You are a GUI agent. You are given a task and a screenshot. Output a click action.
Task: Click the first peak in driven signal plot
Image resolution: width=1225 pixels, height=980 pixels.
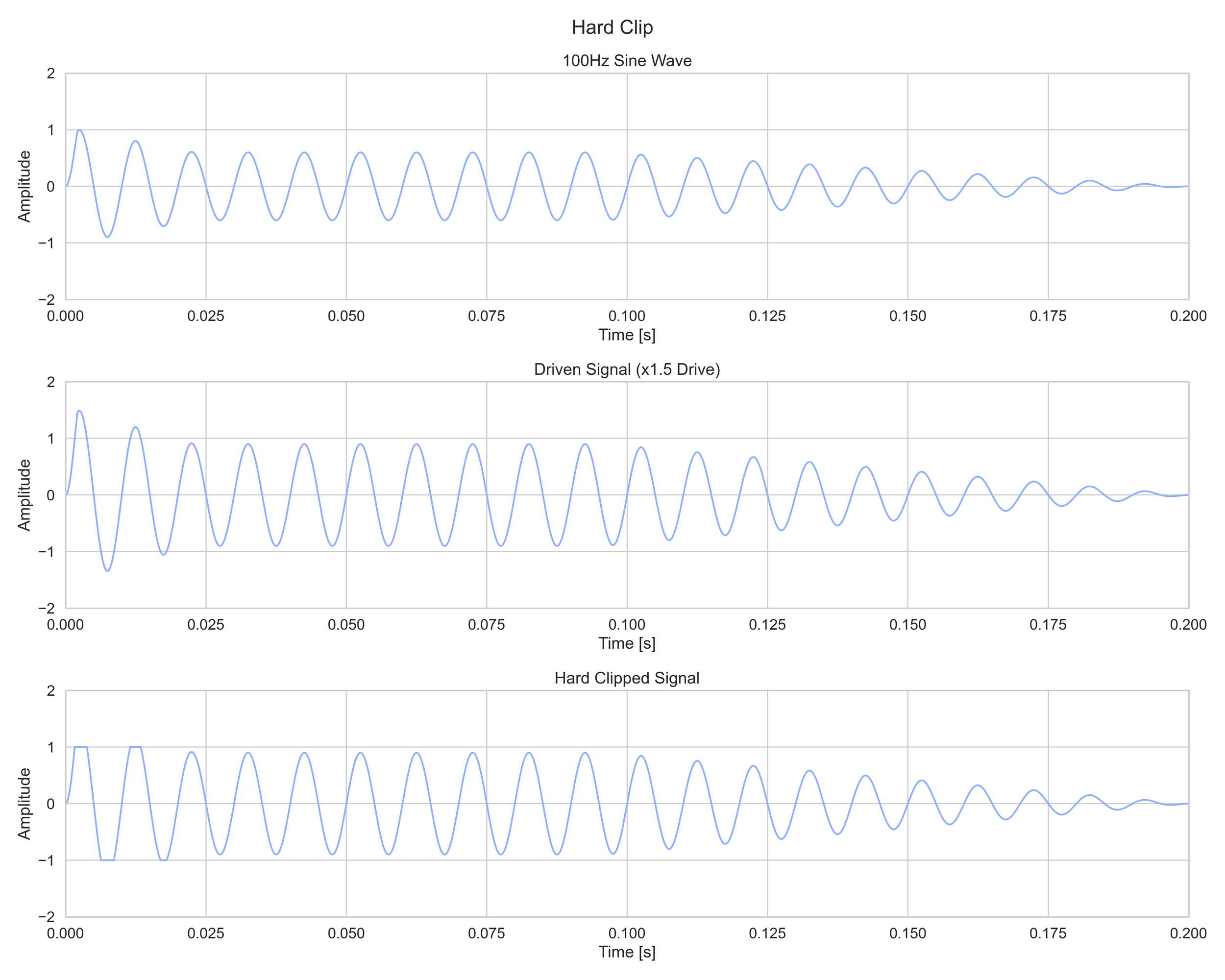click(x=79, y=411)
